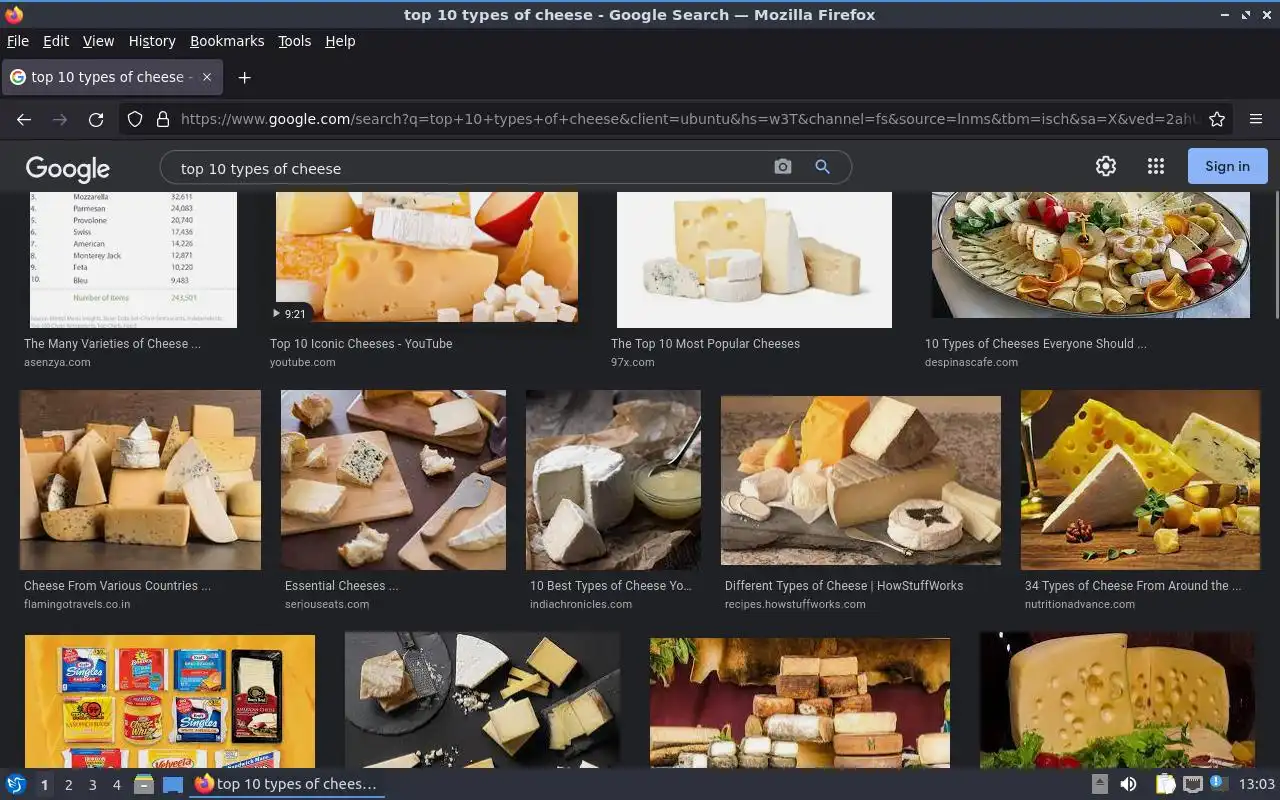The width and height of the screenshot is (1280, 800).
Task: Open the clipboard tray icon
Action: pos(1165,784)
